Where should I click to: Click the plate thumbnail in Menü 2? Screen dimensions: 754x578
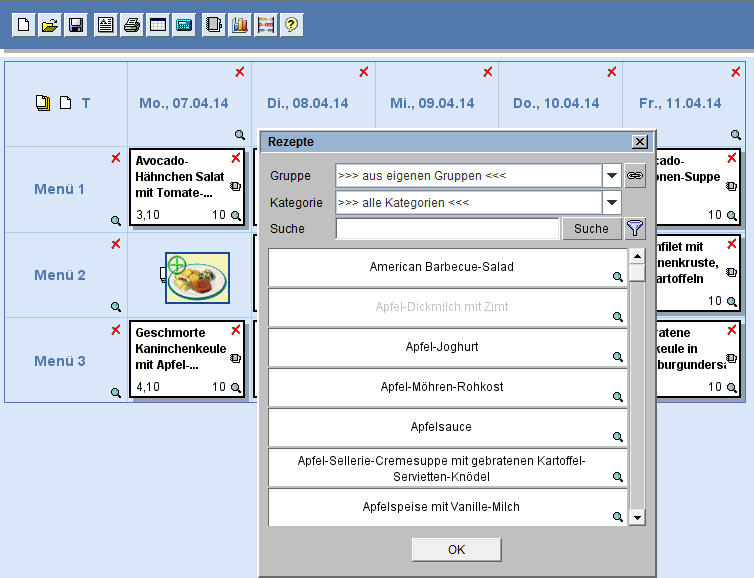click(198, 277)
